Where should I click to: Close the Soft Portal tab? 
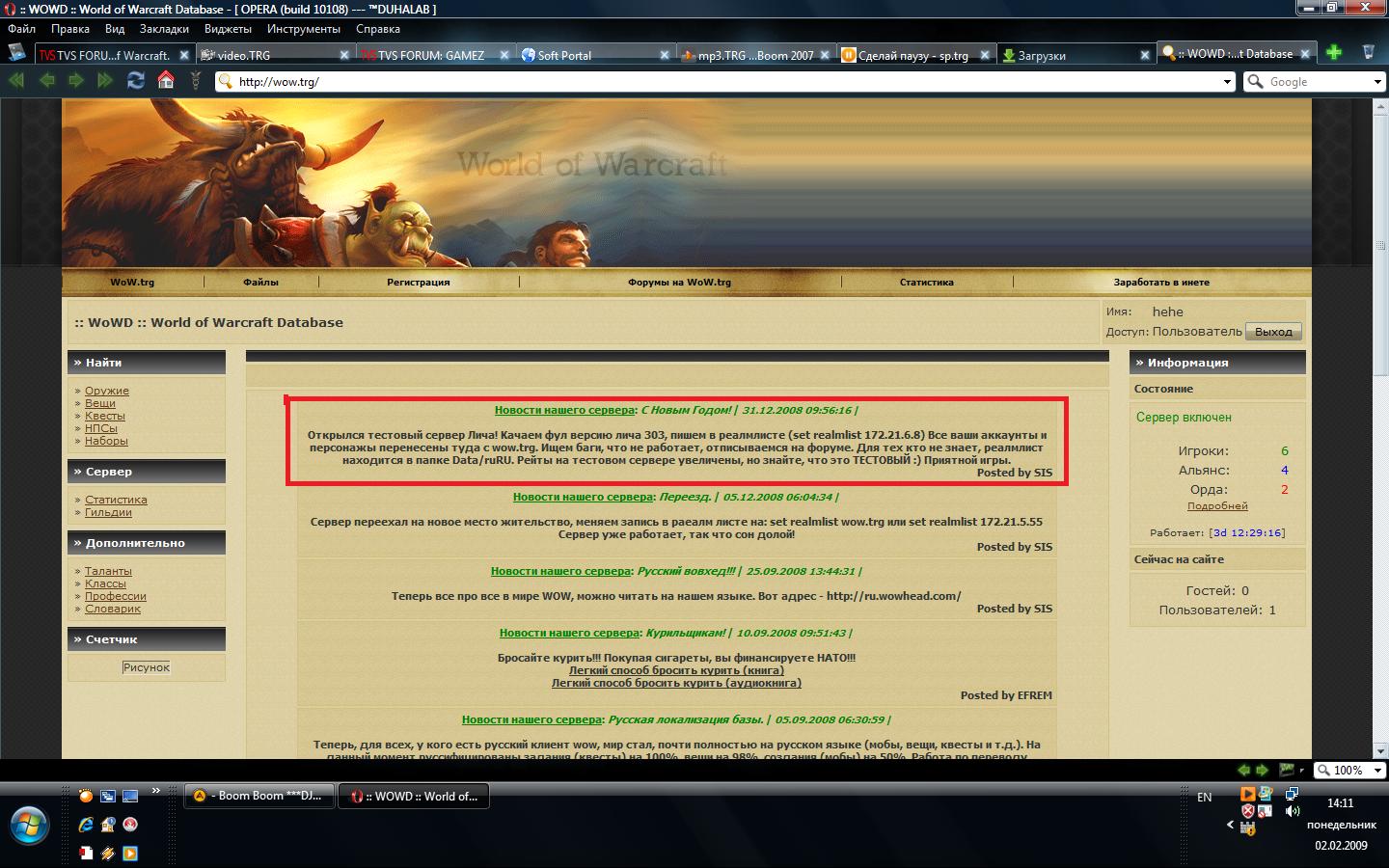click(664, 55)
